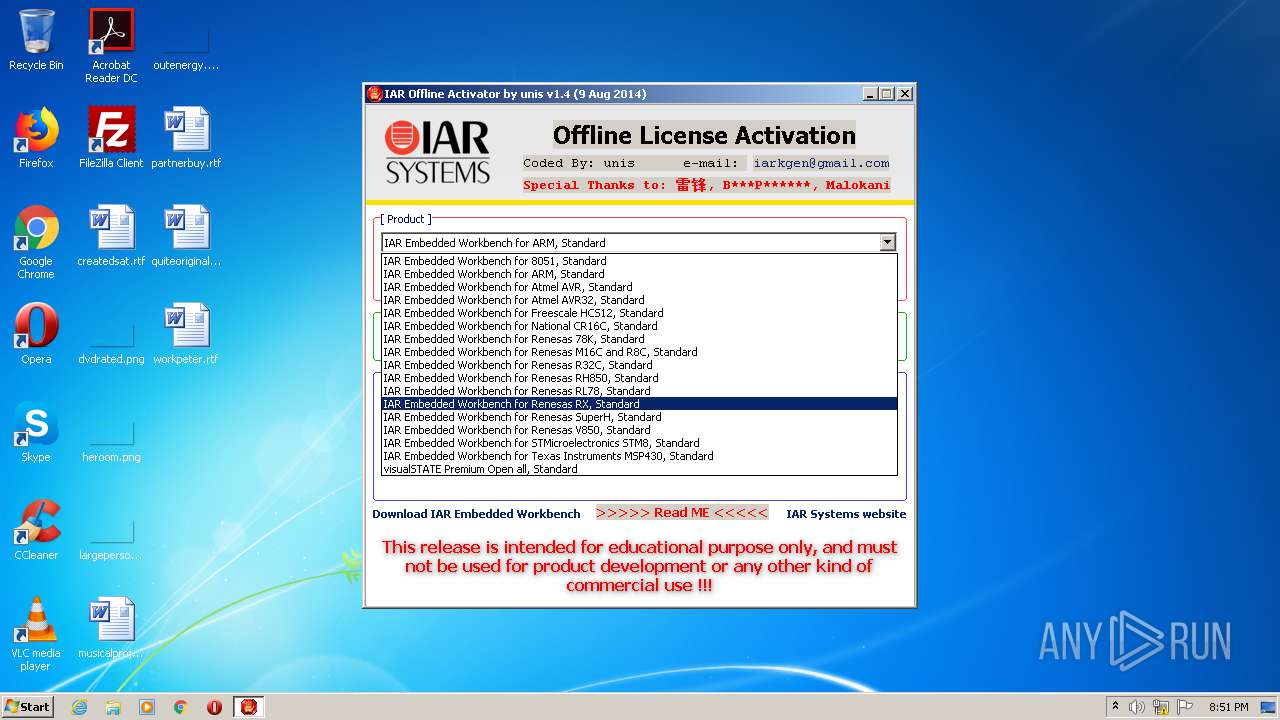Image resolution: width=1280 pixels, height=720 pixels.
Task: Choose Embedded Workbench for Renesas RH850
Action: [x=639, y=378]
